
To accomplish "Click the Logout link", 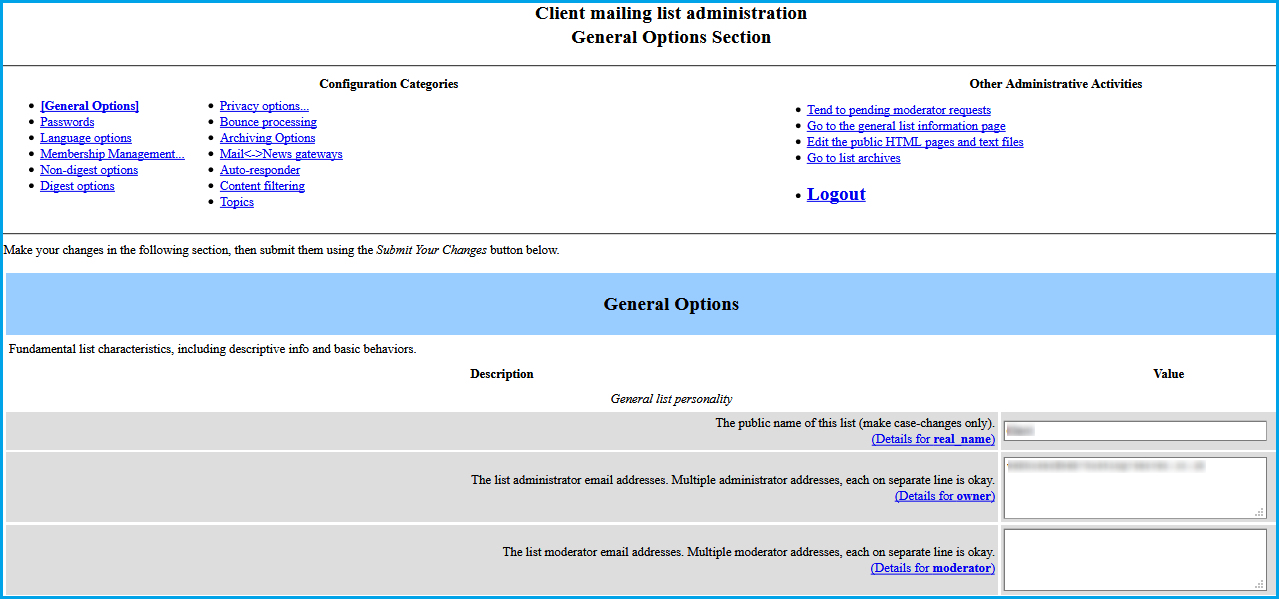I will [x=836, y=194].
